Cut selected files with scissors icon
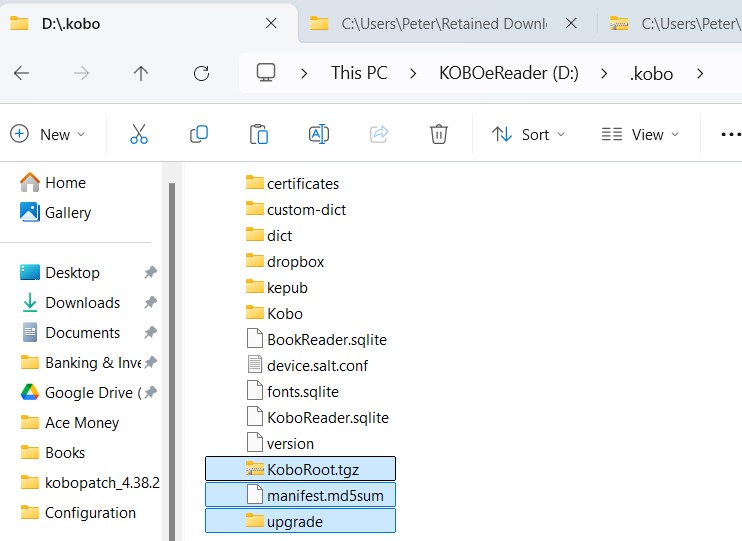The width and height of the screenshot is (742, 541). click(139, 134)
